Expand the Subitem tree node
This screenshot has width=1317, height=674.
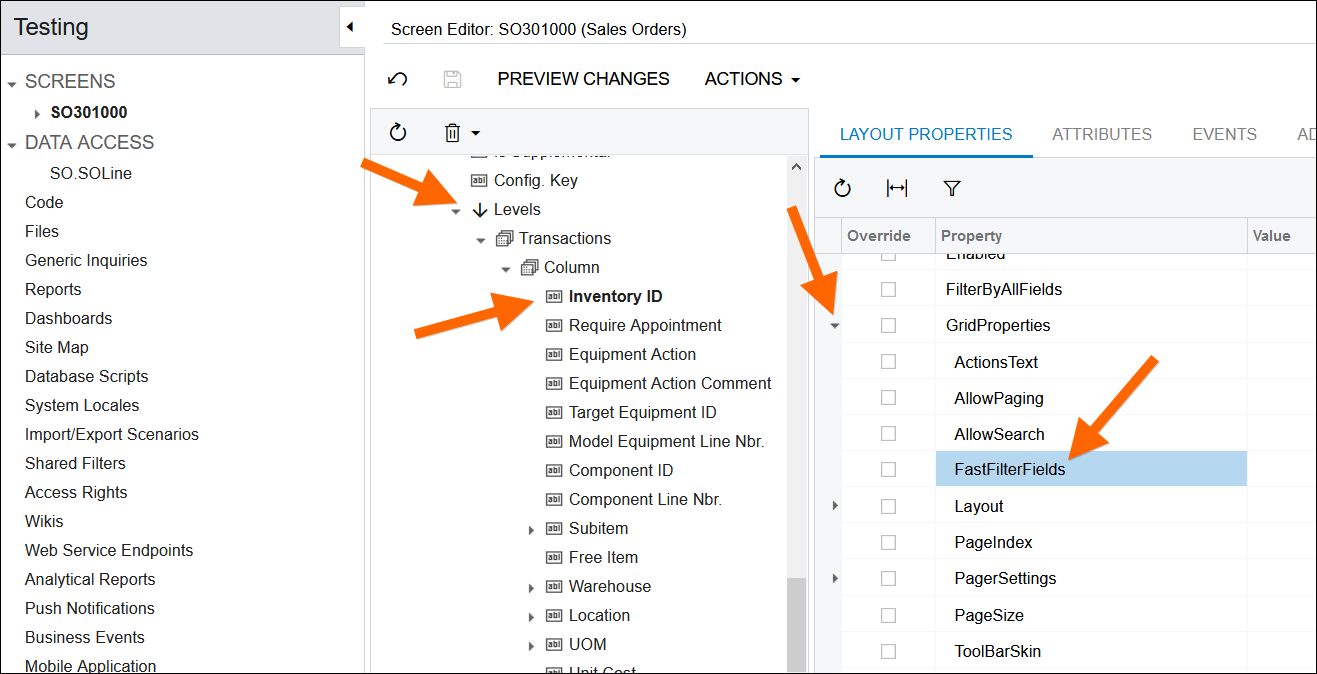pyautogui.click(x=532, y=529)
